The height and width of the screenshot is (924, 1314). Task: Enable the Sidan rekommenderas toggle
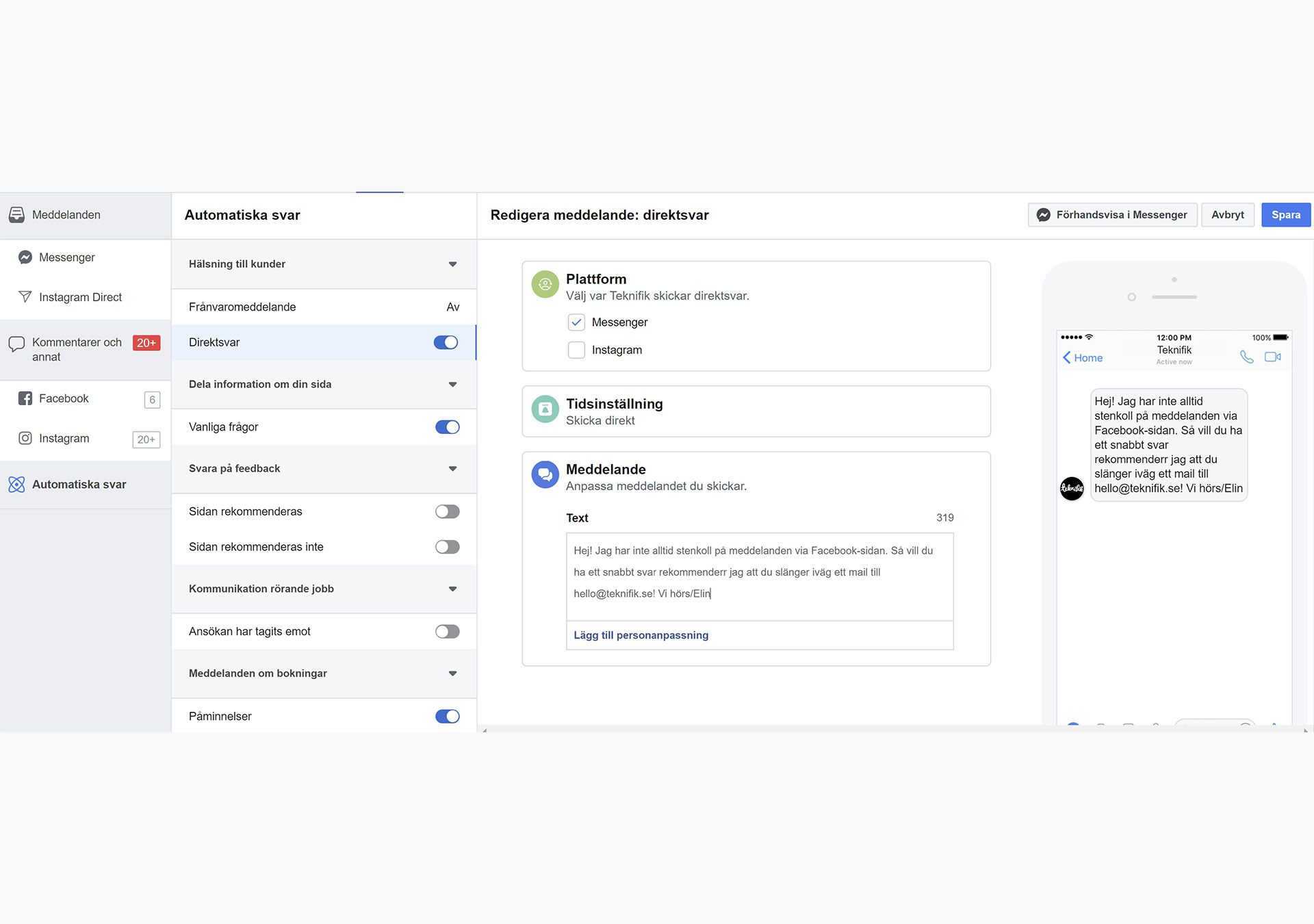[x=447, y=512]
